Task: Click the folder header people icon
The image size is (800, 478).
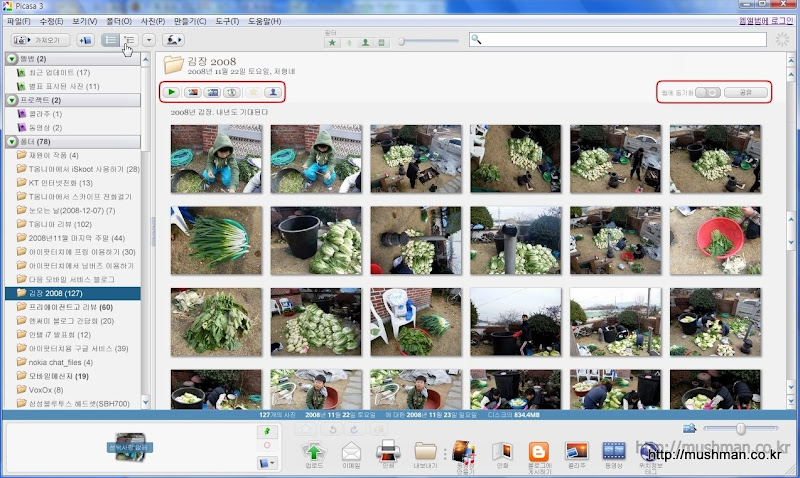Action: pos(273,92)
